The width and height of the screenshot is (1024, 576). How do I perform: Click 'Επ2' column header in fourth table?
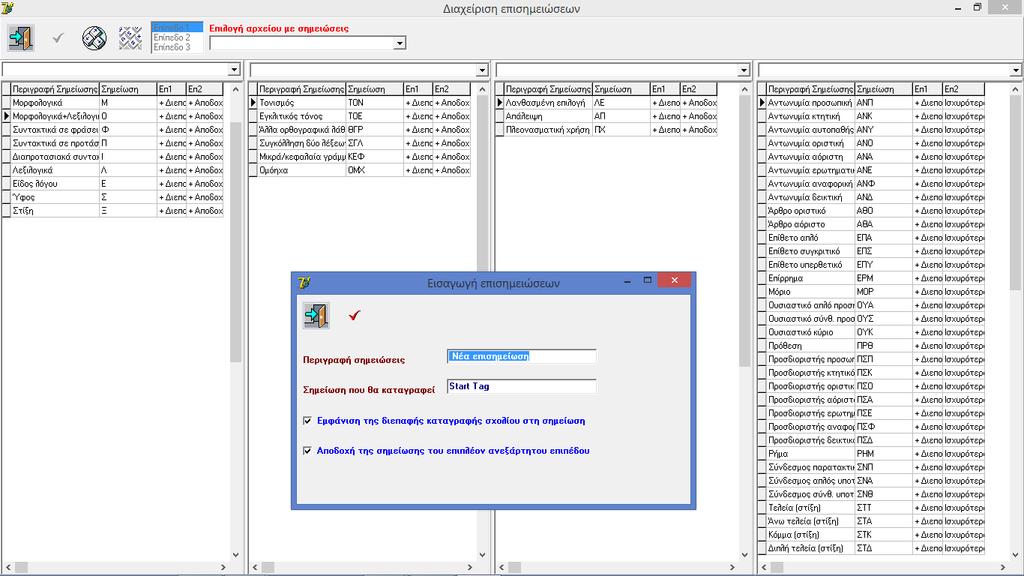tap(963, 89)
